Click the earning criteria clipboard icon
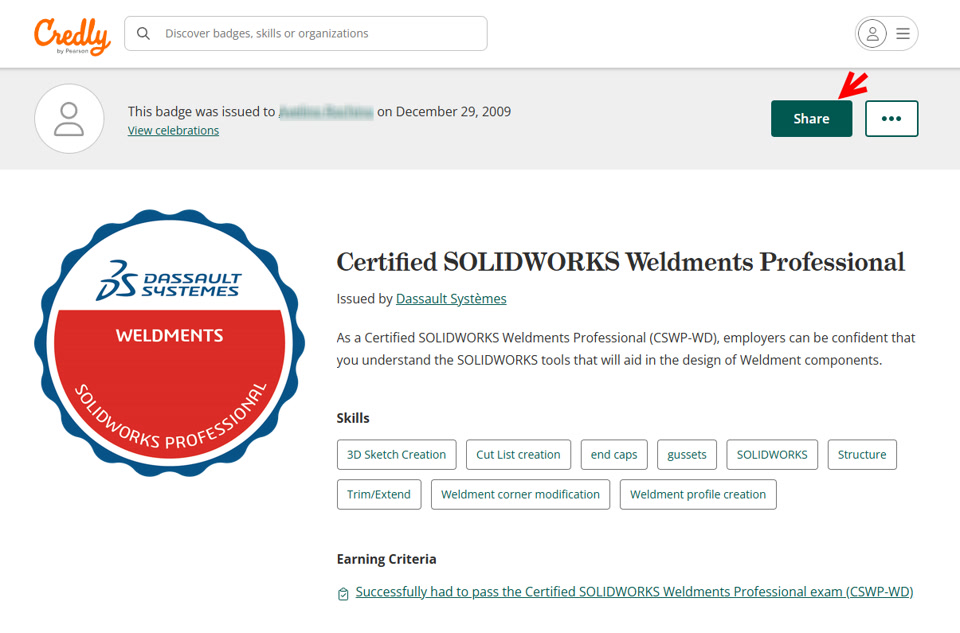Screen dimensions: 960x633 (343, 594)
